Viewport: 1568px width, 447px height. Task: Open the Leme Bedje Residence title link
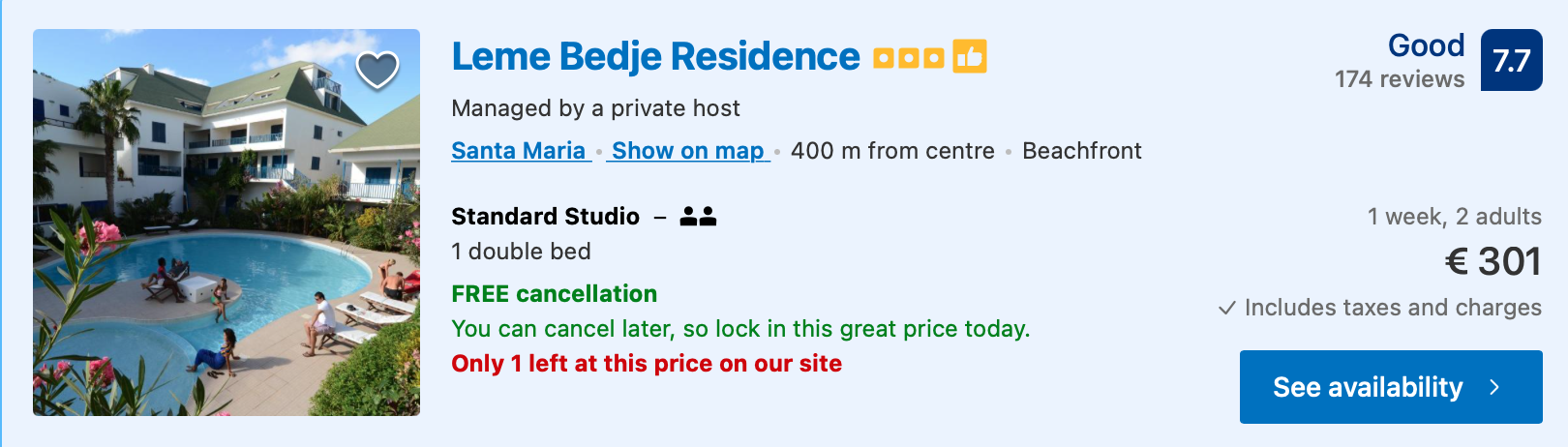pyautogui.click(x=655, y=57)
